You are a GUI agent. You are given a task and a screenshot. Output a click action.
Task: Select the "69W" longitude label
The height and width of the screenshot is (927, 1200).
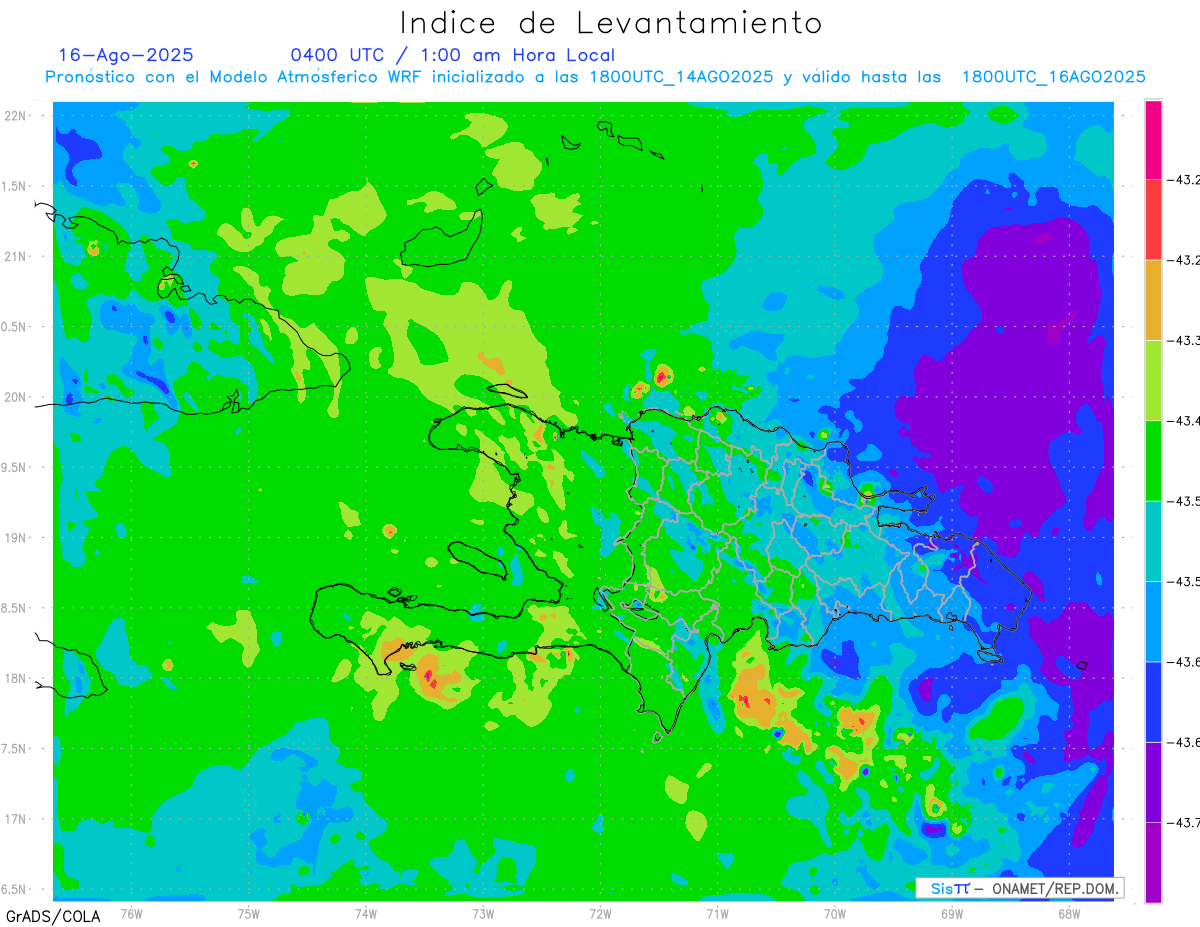[952, 913]
